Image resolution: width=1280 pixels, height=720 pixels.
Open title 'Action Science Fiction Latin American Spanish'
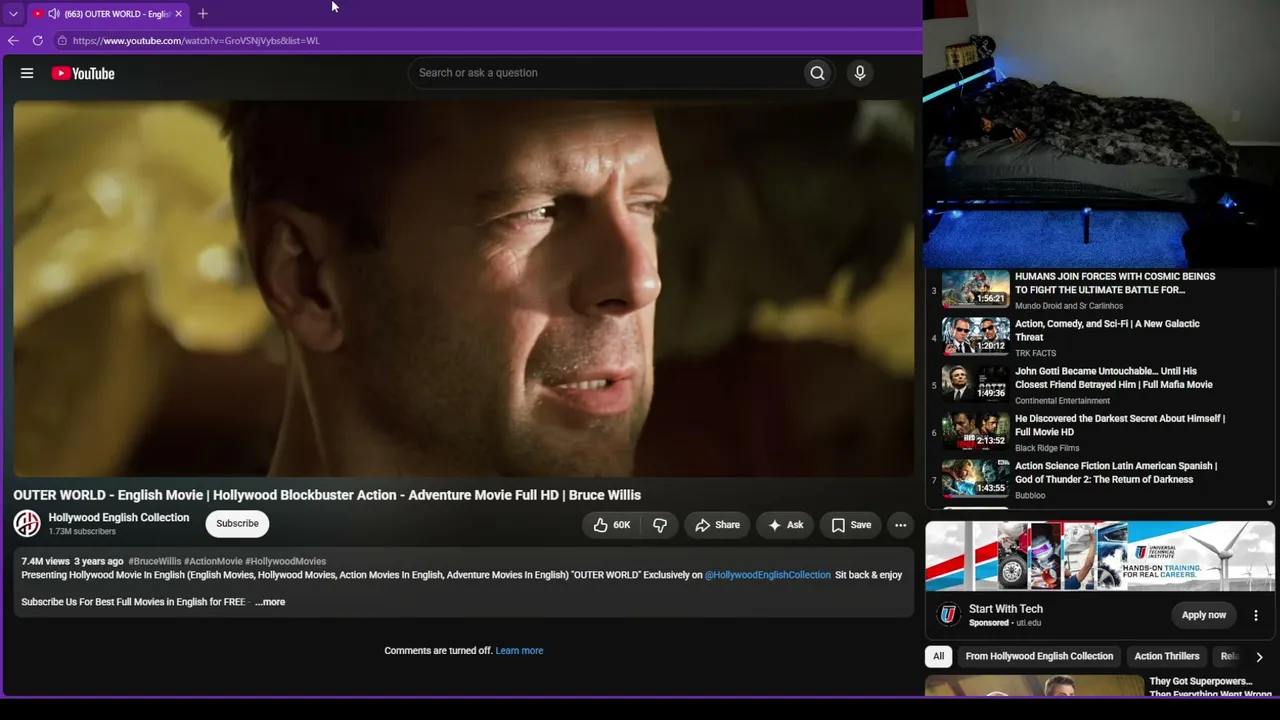point(1116,473)
